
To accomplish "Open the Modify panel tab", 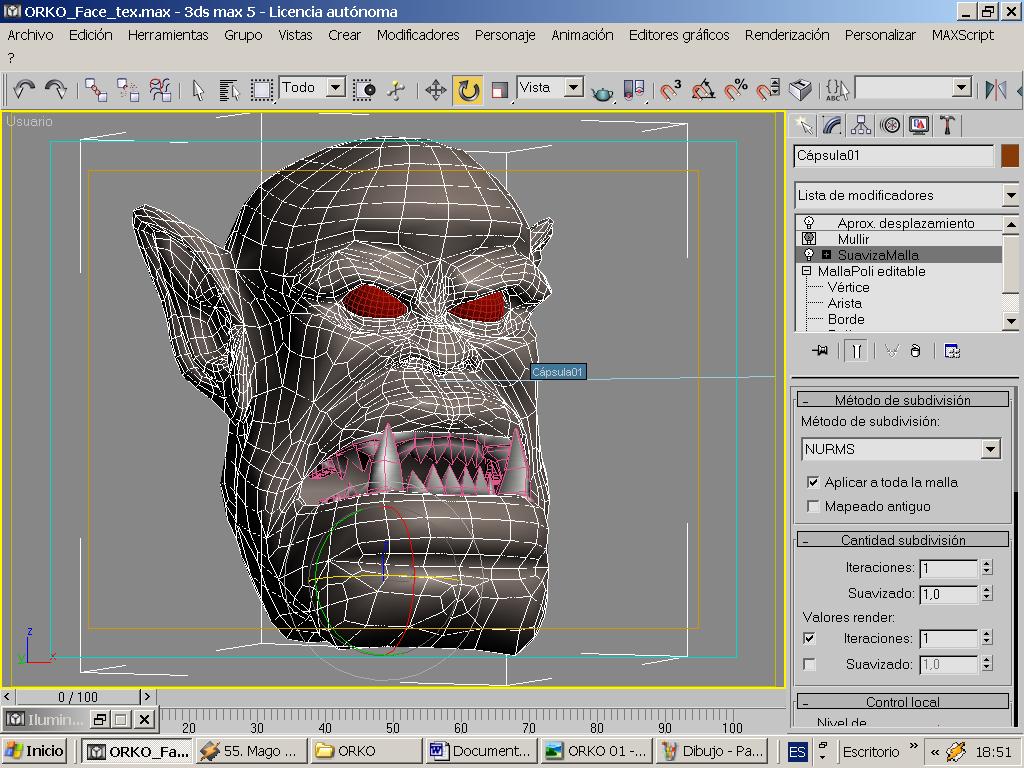I will (x=832, y=125).
